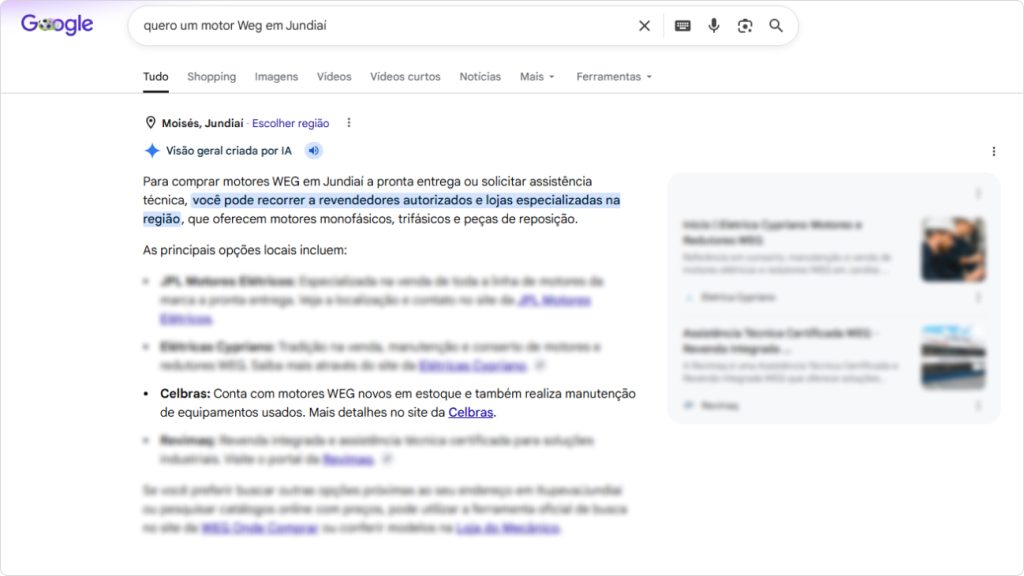The image size is (1024, 576).
Task: Switch to the Shopping tab
Action: point(212,76)
